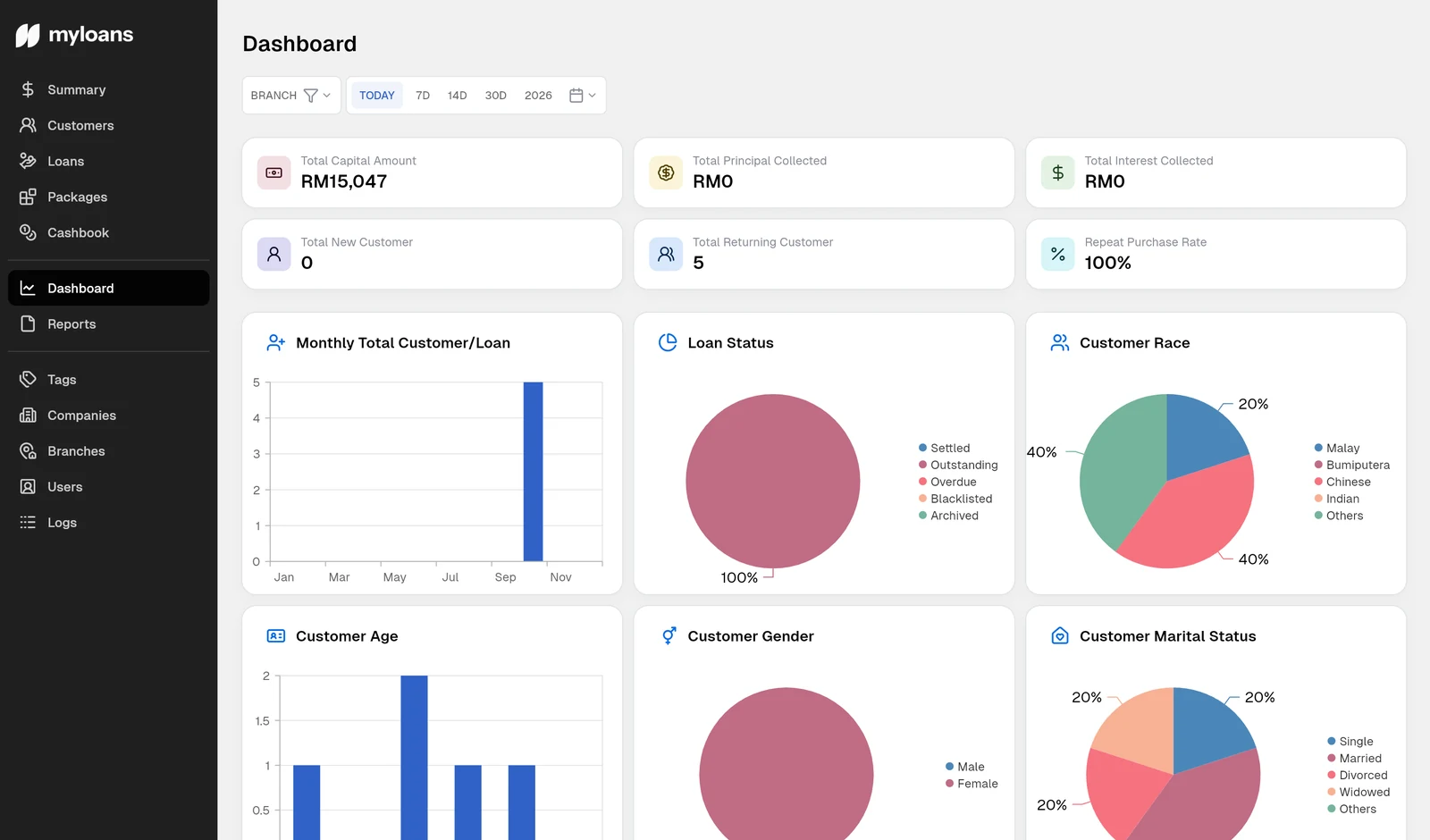Open the Dashboard menu item
Image resolution: width=1430 pixels, height=840 pixels.
point(109,288)
